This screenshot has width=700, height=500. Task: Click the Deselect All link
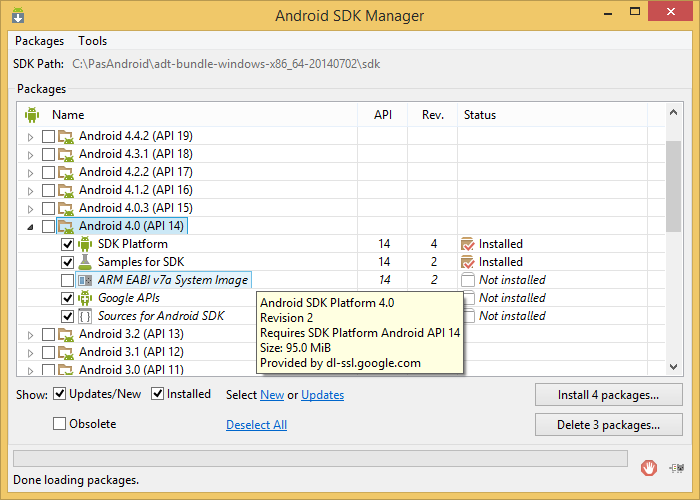tap(256, 425)
